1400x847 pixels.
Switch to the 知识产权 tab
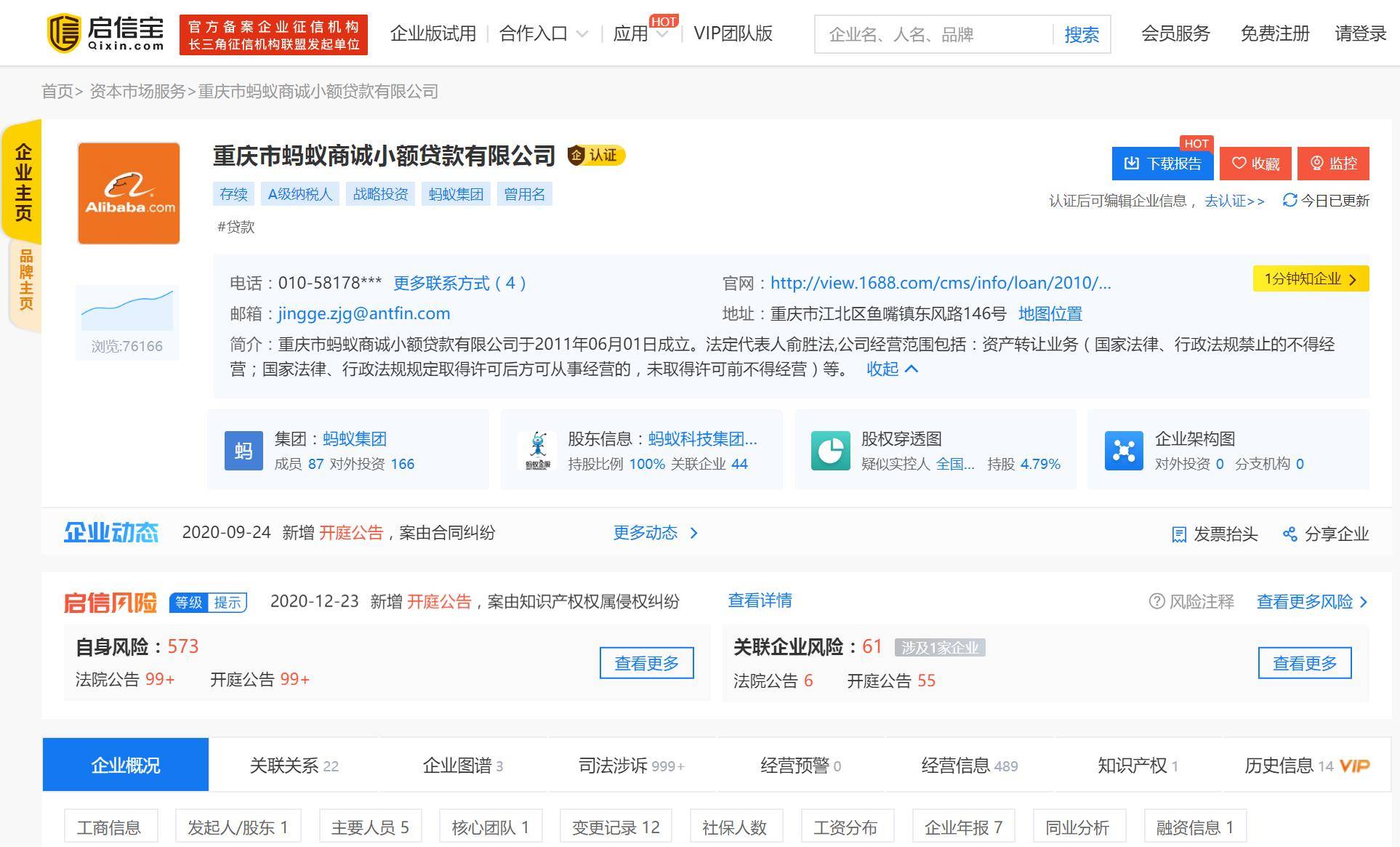pos(1138,765)
